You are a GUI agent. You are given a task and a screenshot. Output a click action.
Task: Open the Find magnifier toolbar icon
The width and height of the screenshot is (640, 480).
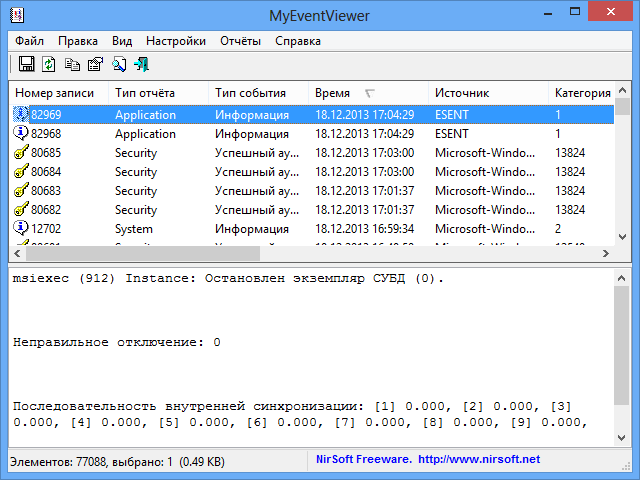tap(119, 64)
